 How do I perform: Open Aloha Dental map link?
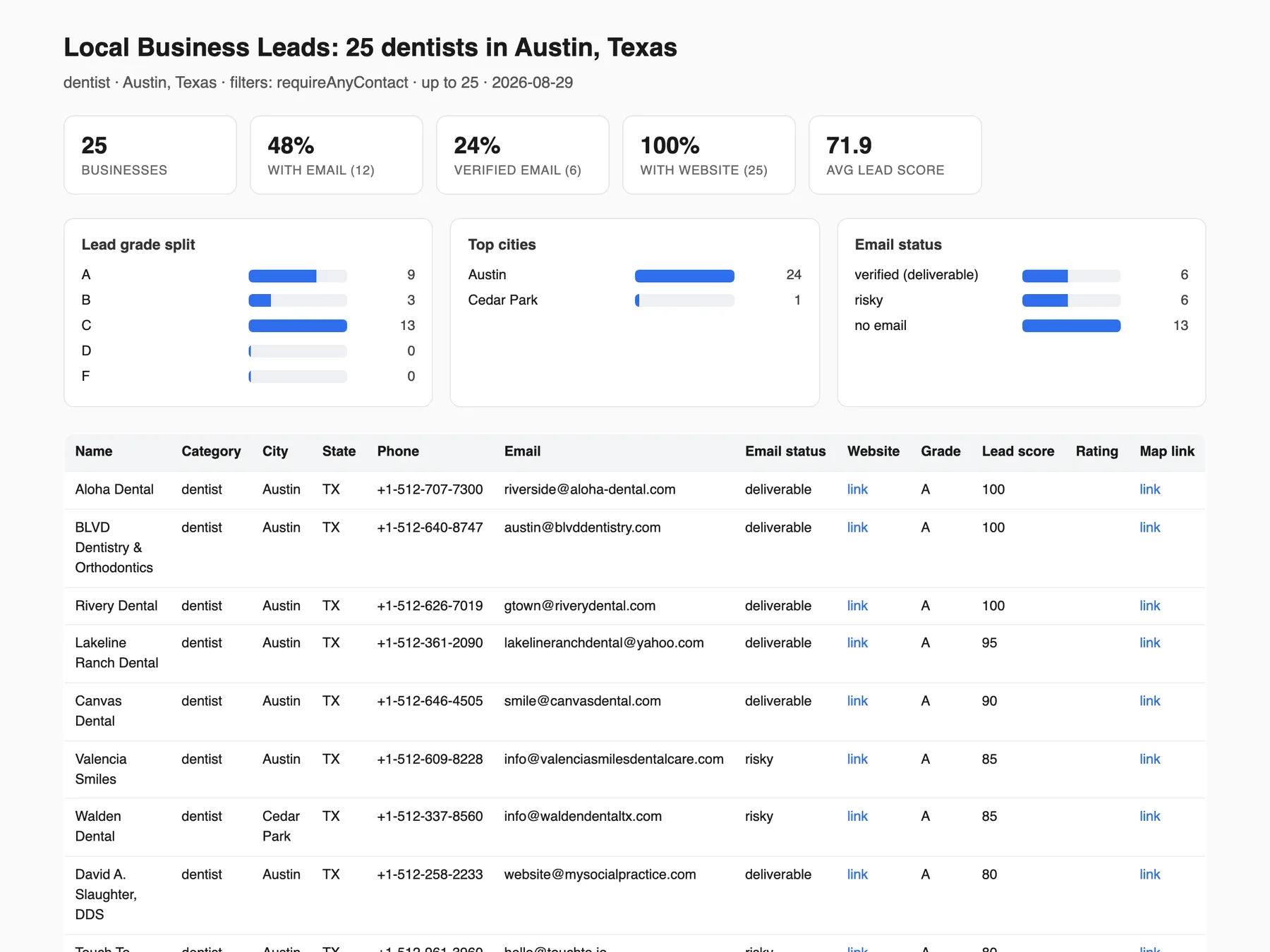[x=1149, y=489]
